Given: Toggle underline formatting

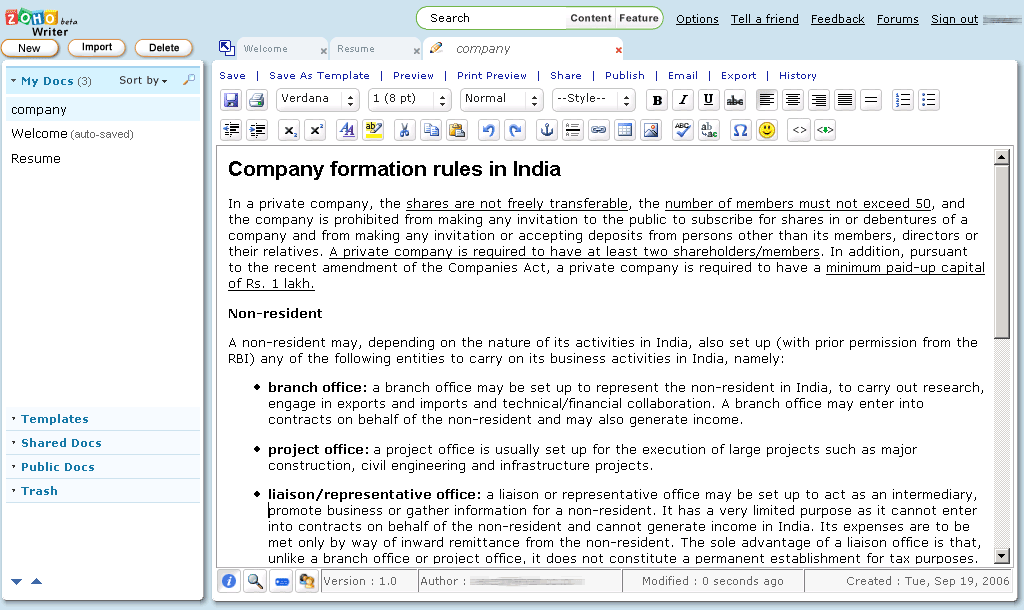Looking at the screenshot, I should (709, 100).
